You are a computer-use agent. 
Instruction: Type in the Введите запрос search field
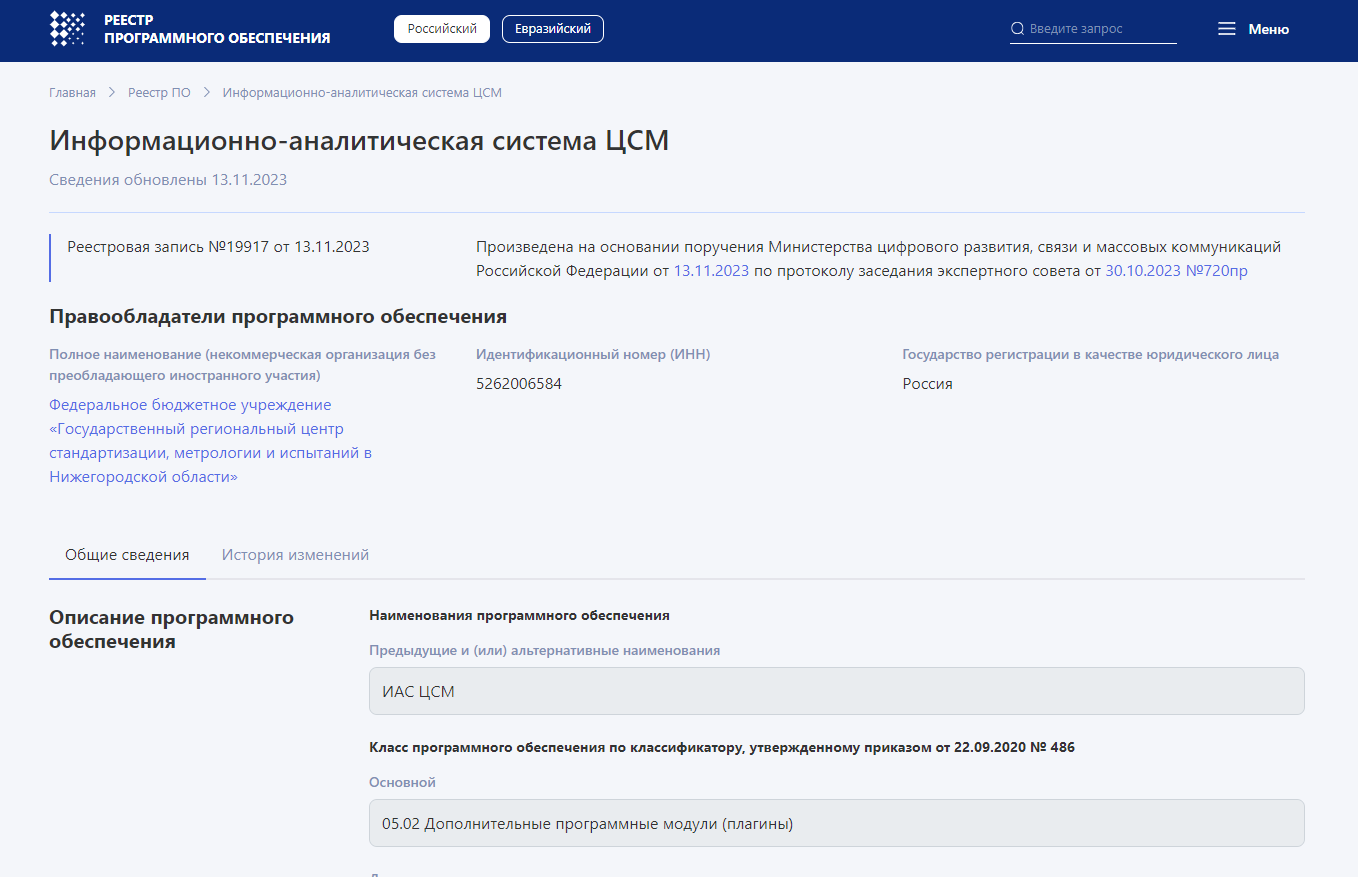pyautogui.click(x=1100, y=29)
